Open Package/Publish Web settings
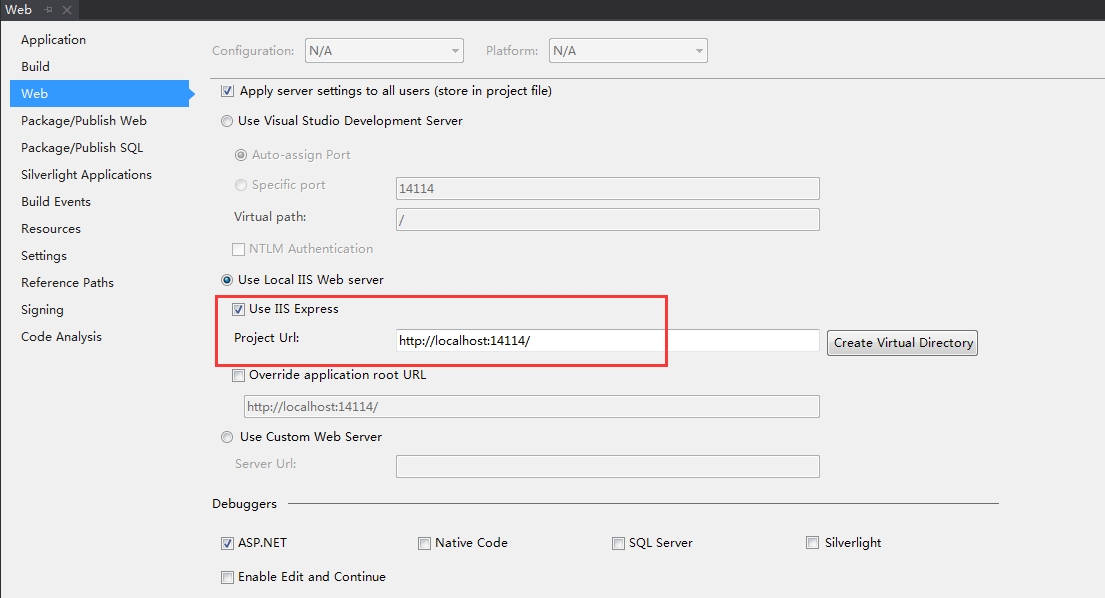 click(x=84, y=120)
